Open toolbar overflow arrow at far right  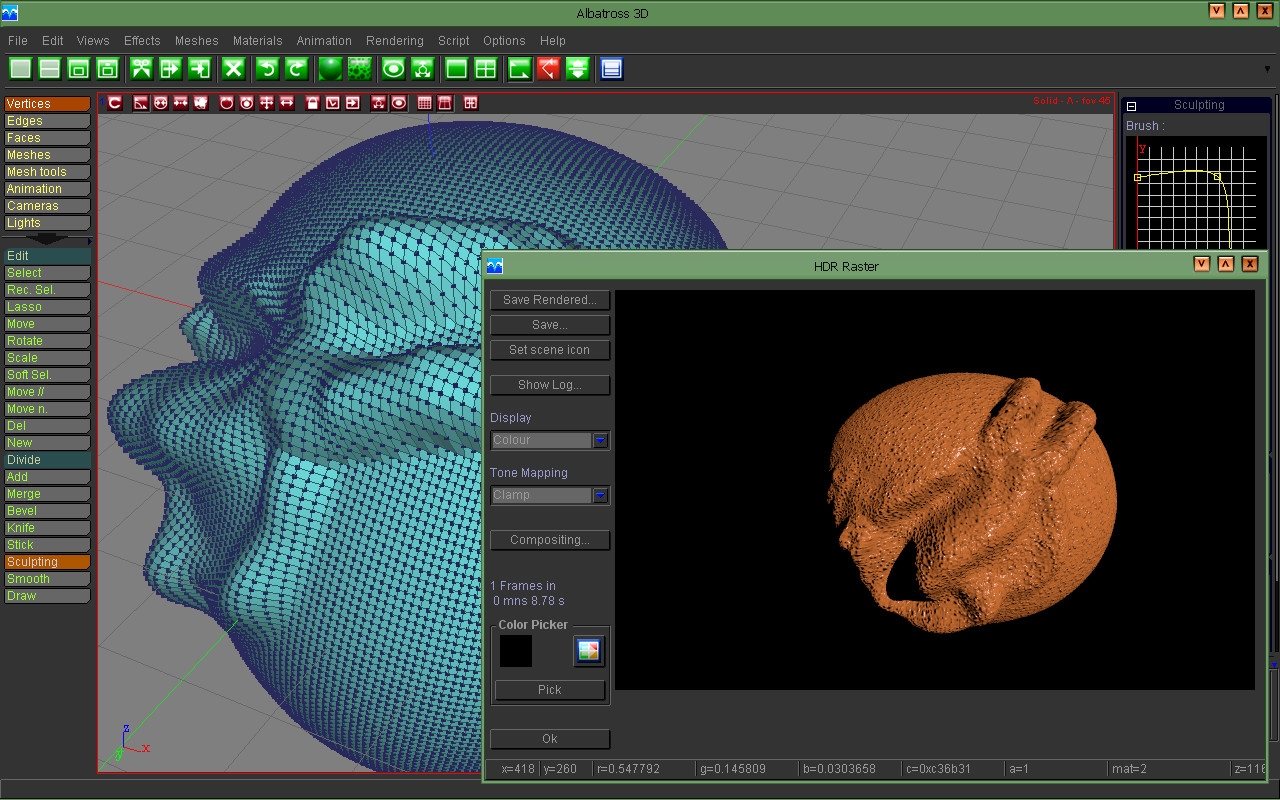[x=1268, y=69]
